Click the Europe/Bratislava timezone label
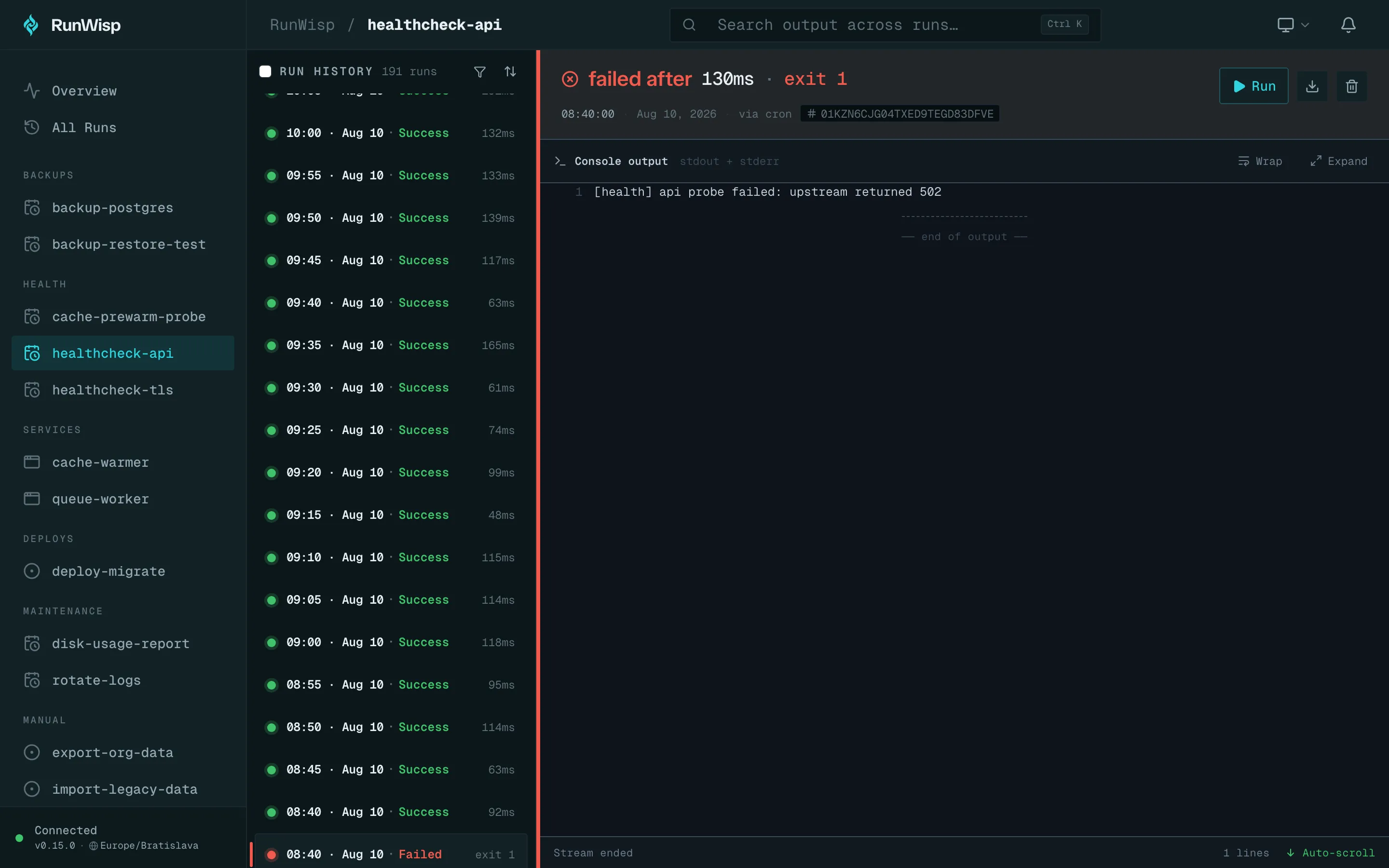Screen dimensions: 1389x868 click(x=149, y=846)
